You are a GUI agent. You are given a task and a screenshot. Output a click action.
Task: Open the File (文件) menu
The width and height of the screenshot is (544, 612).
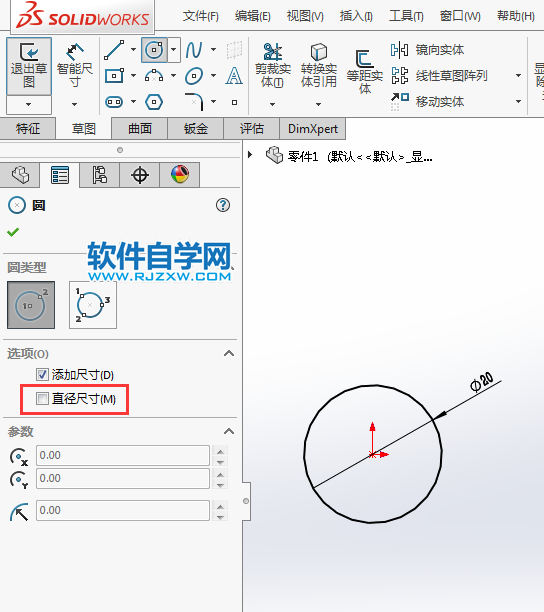pyautogui.click(x=201, y=16)
